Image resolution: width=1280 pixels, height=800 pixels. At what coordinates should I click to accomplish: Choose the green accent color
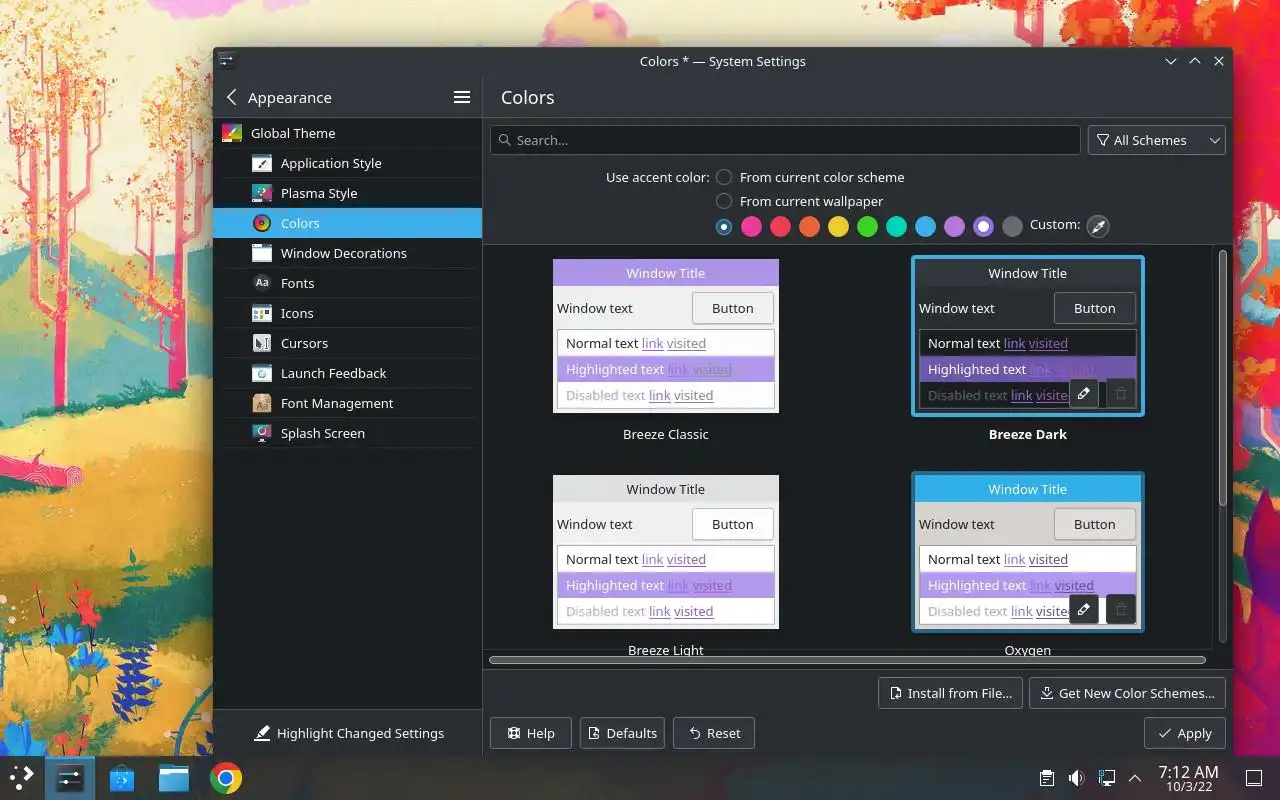coord(867,227)
